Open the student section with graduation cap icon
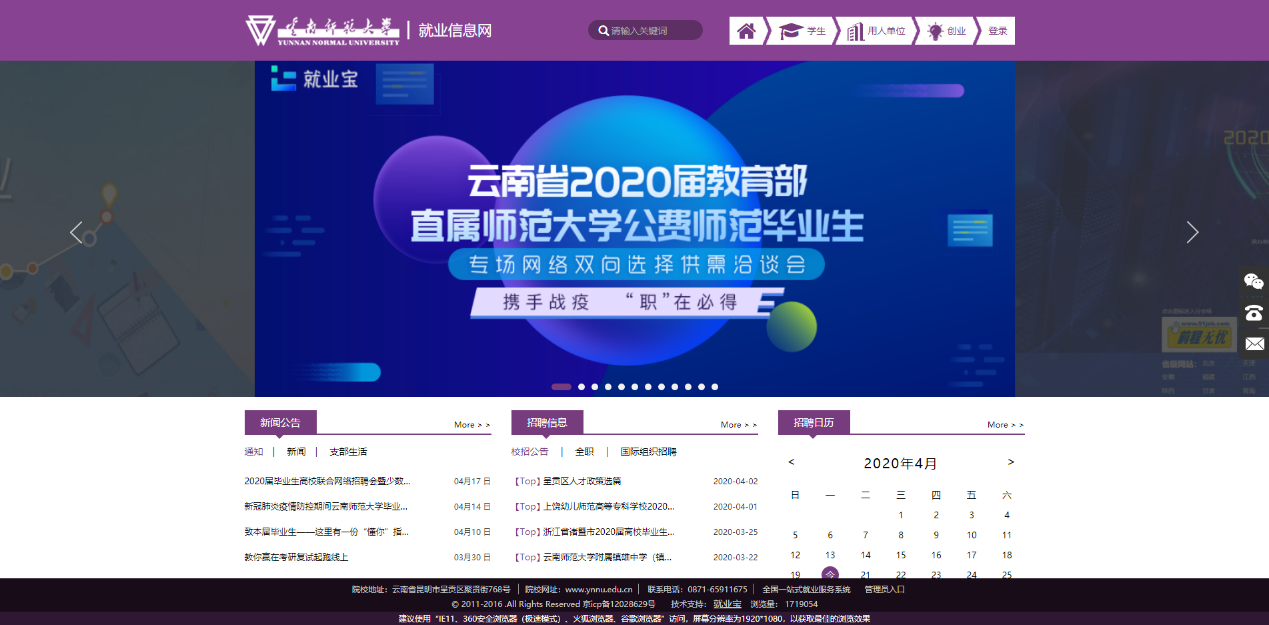This screenshot has height=625, width=1269. pyautogui.click(x=802, y=31)
